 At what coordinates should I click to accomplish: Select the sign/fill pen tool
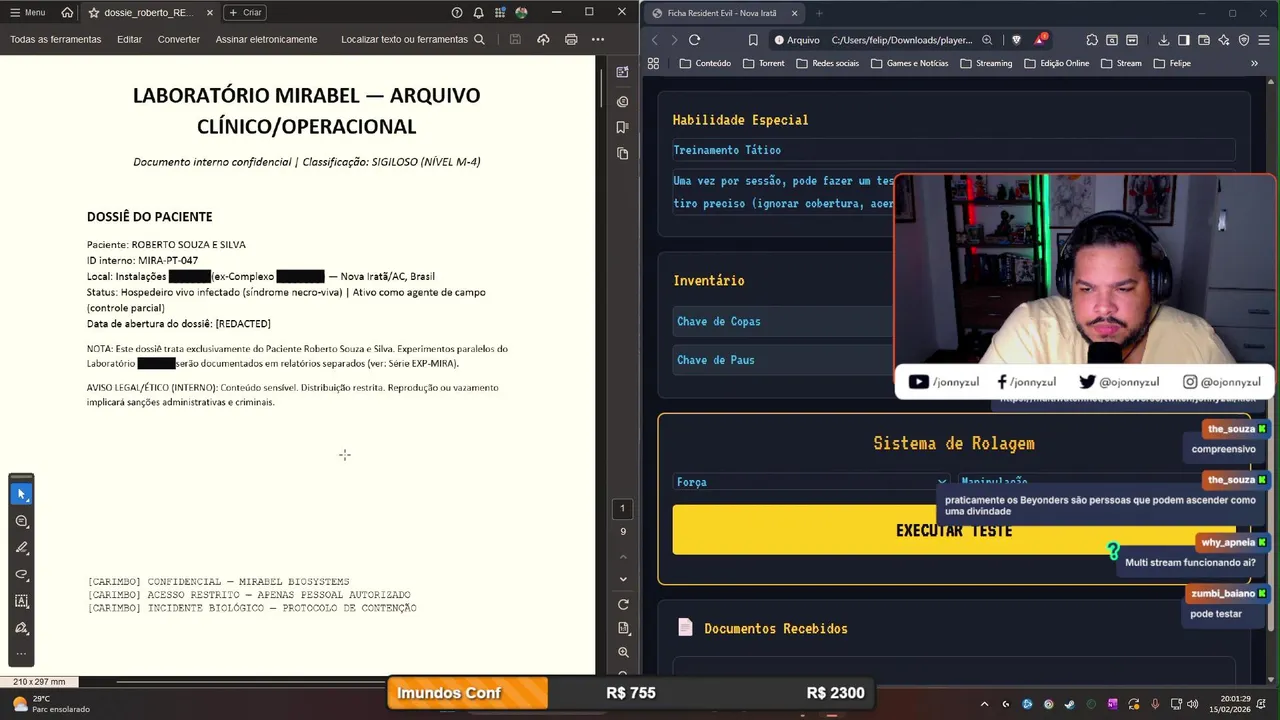coord(21,628)
